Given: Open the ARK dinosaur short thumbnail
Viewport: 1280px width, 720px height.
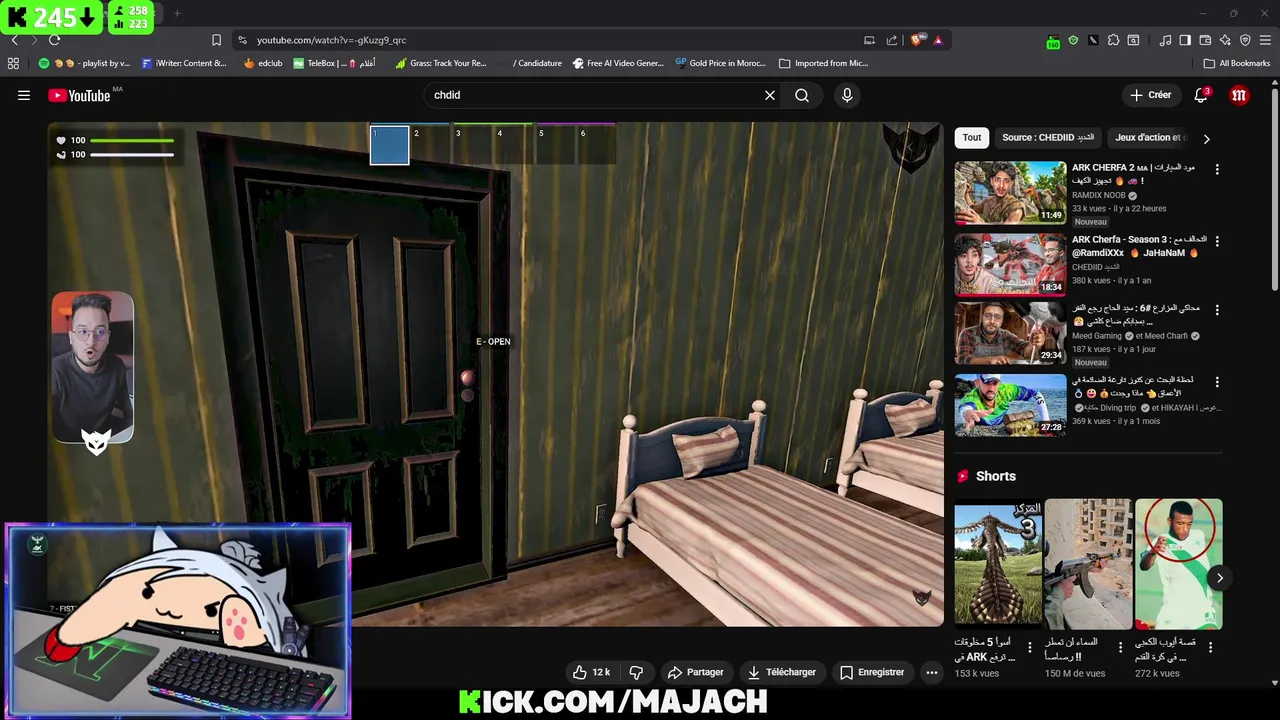Looking at the screenshot, I should tap(998, 564).
